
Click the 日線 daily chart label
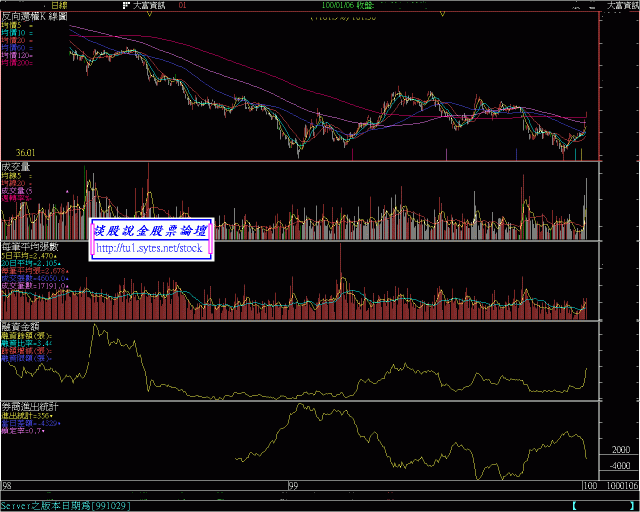[59, 5]
